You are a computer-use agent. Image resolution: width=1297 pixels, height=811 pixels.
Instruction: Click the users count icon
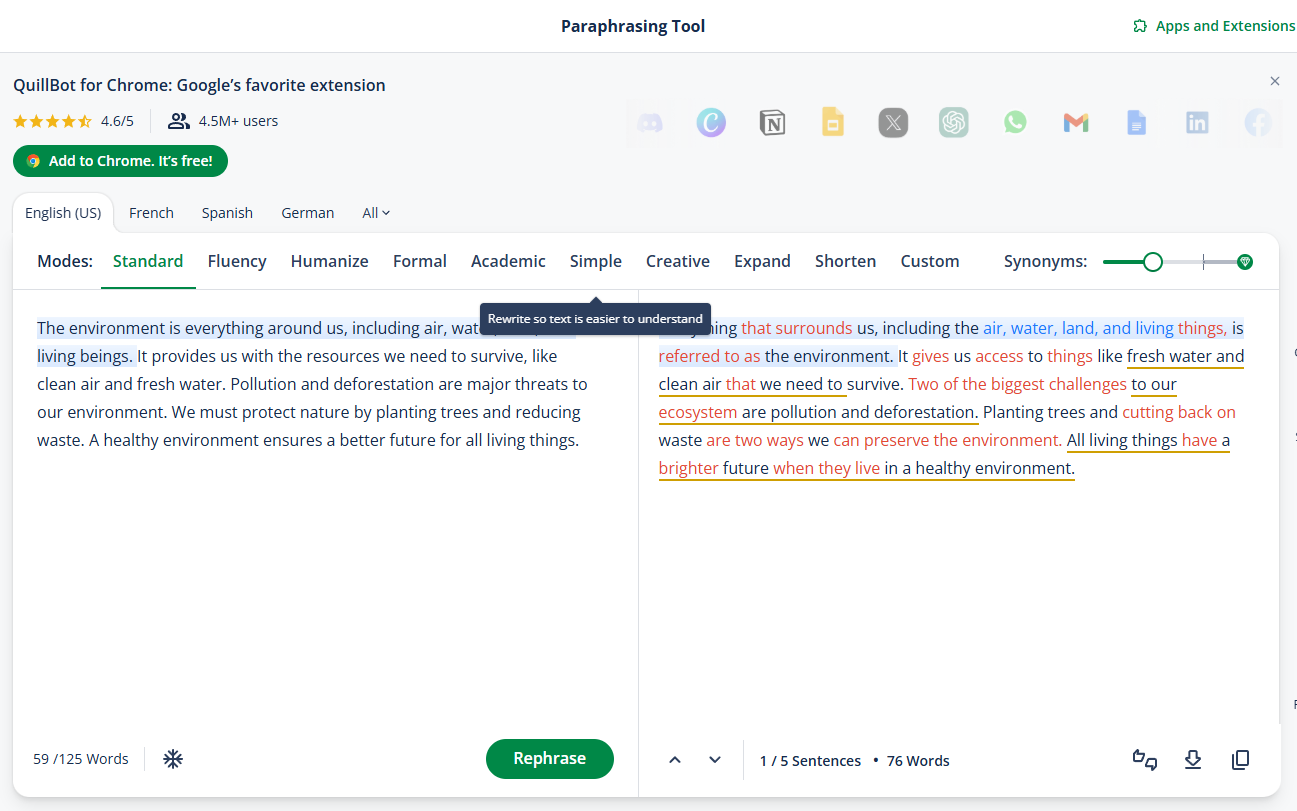point(179,121)
